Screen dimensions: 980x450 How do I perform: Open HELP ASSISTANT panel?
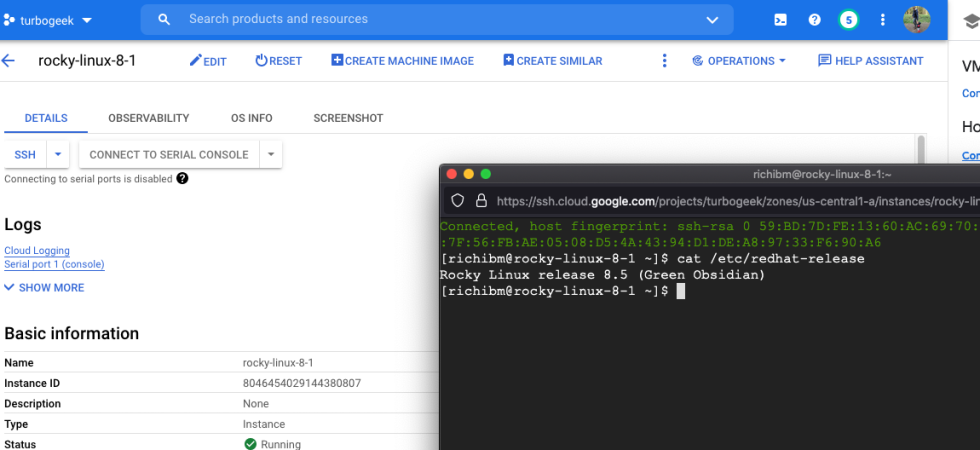871,61
